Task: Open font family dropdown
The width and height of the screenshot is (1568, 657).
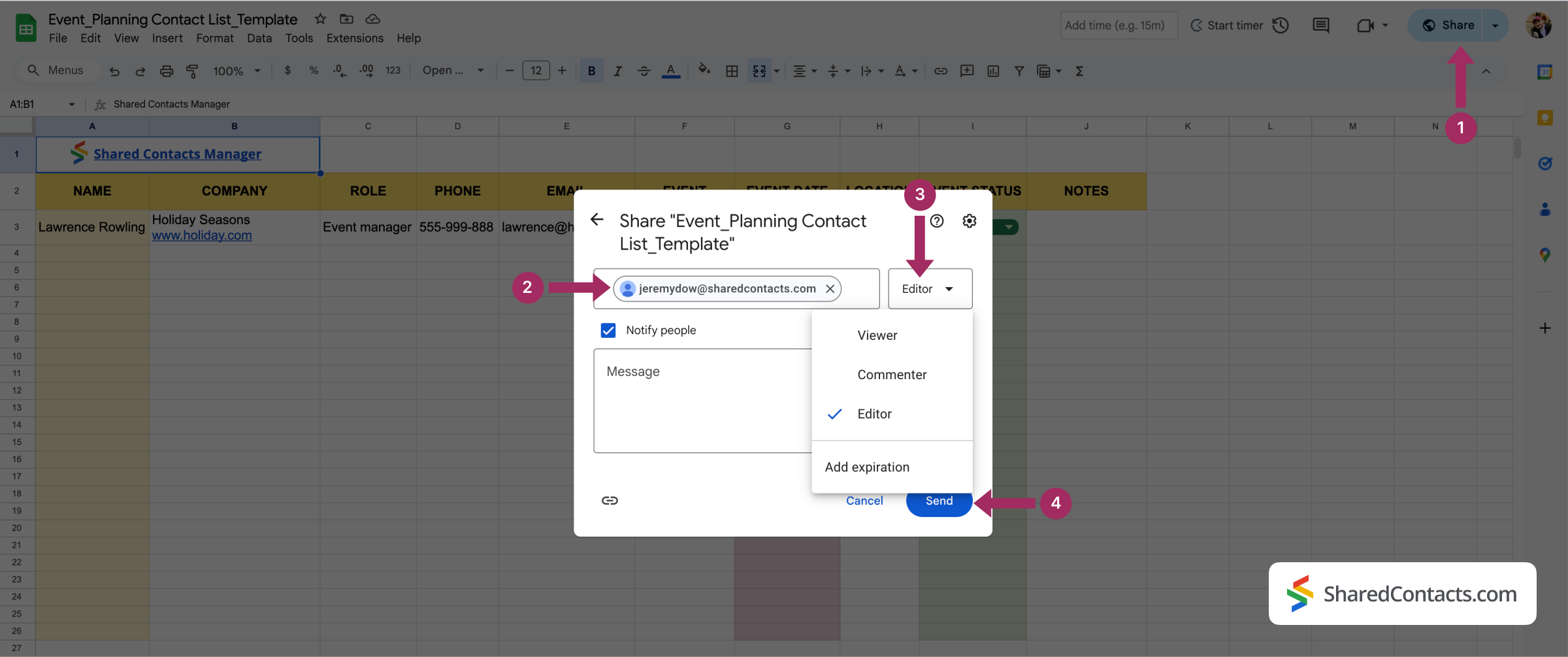Action: [x=453, y=71]
